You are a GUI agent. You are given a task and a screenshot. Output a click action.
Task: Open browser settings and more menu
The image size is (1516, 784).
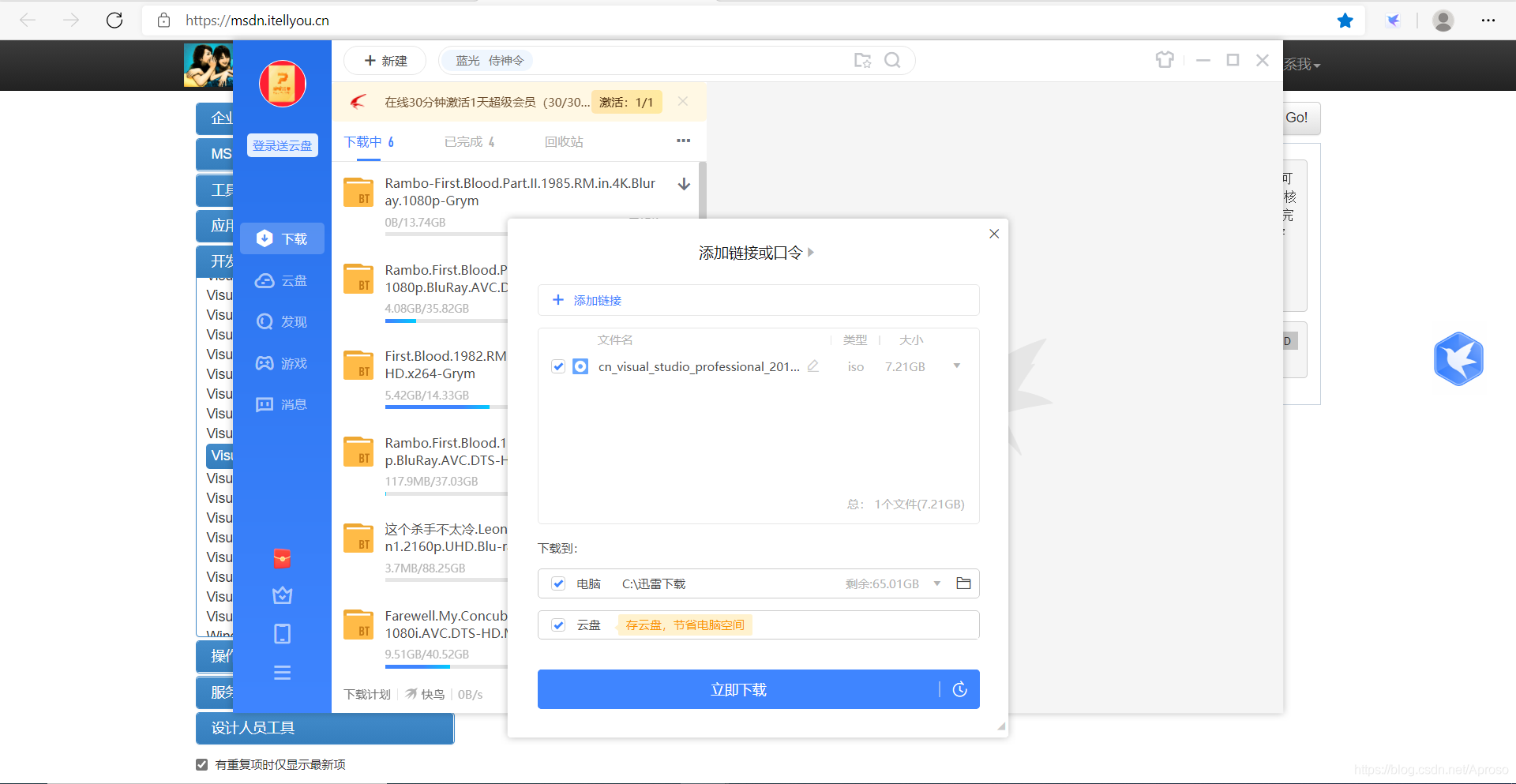pyautogui.click(x=1488, y=21)
